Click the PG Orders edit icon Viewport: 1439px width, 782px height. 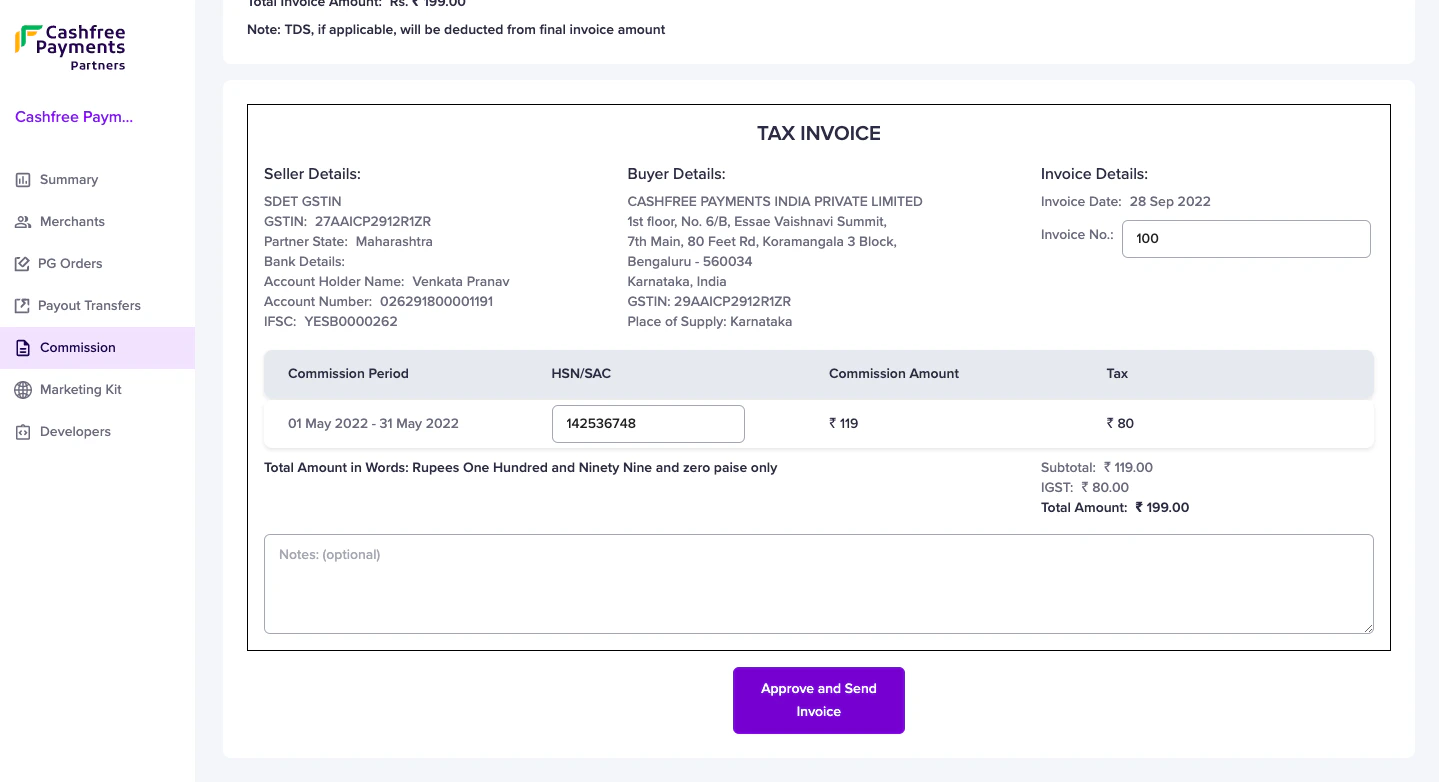tap(22, 264)
